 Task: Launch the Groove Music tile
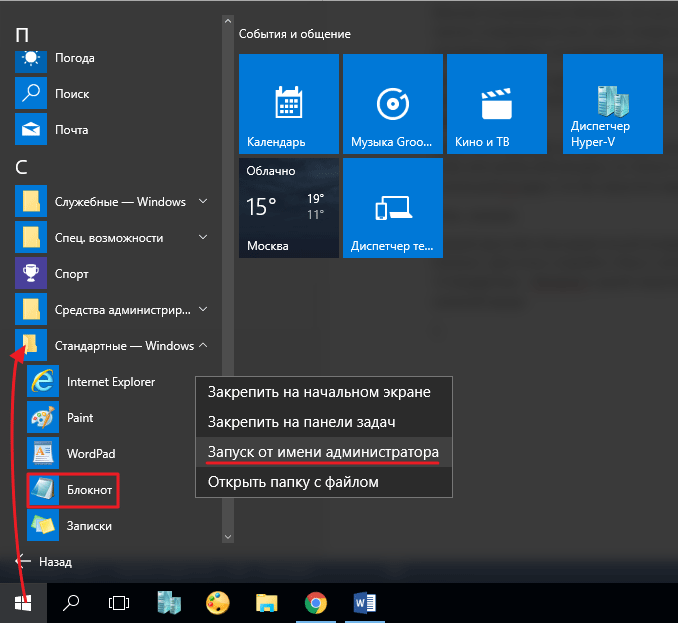[393, 104]
